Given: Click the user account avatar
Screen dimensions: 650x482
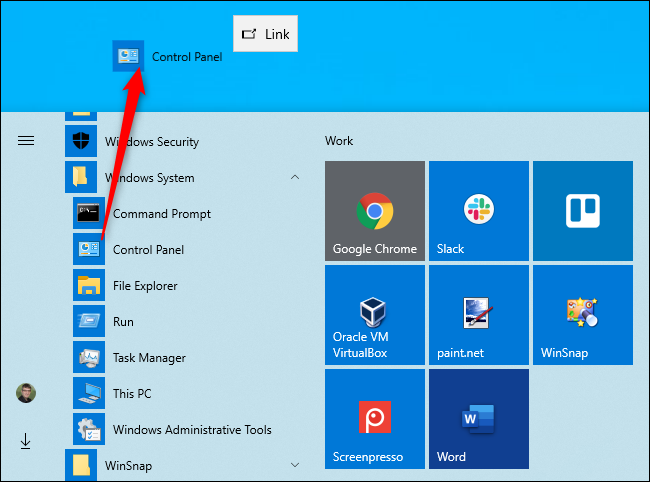Looking at the screenshot, I should click(x=26, y=393).
